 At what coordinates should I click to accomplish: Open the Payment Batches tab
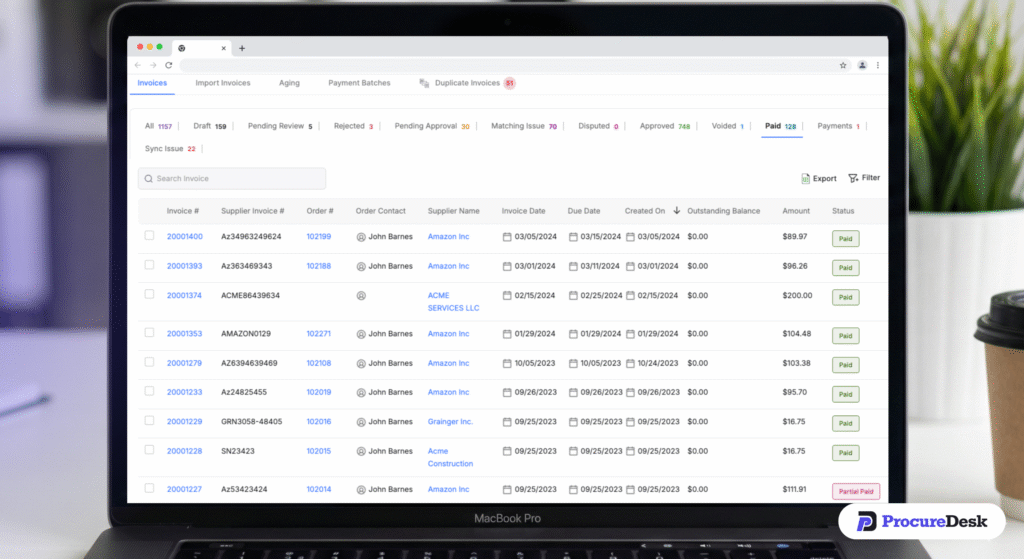359,83
